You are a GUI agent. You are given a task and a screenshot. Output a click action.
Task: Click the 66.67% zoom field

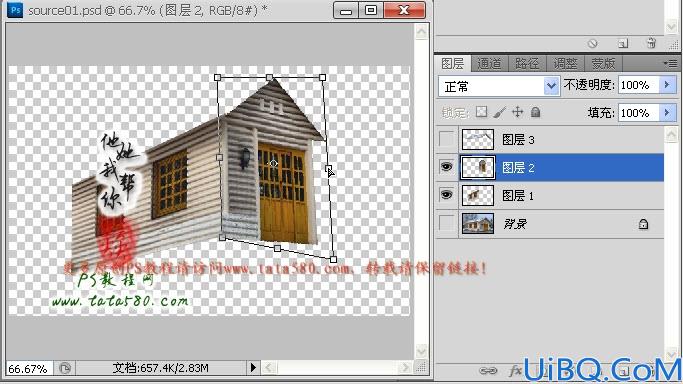point(29,368)
